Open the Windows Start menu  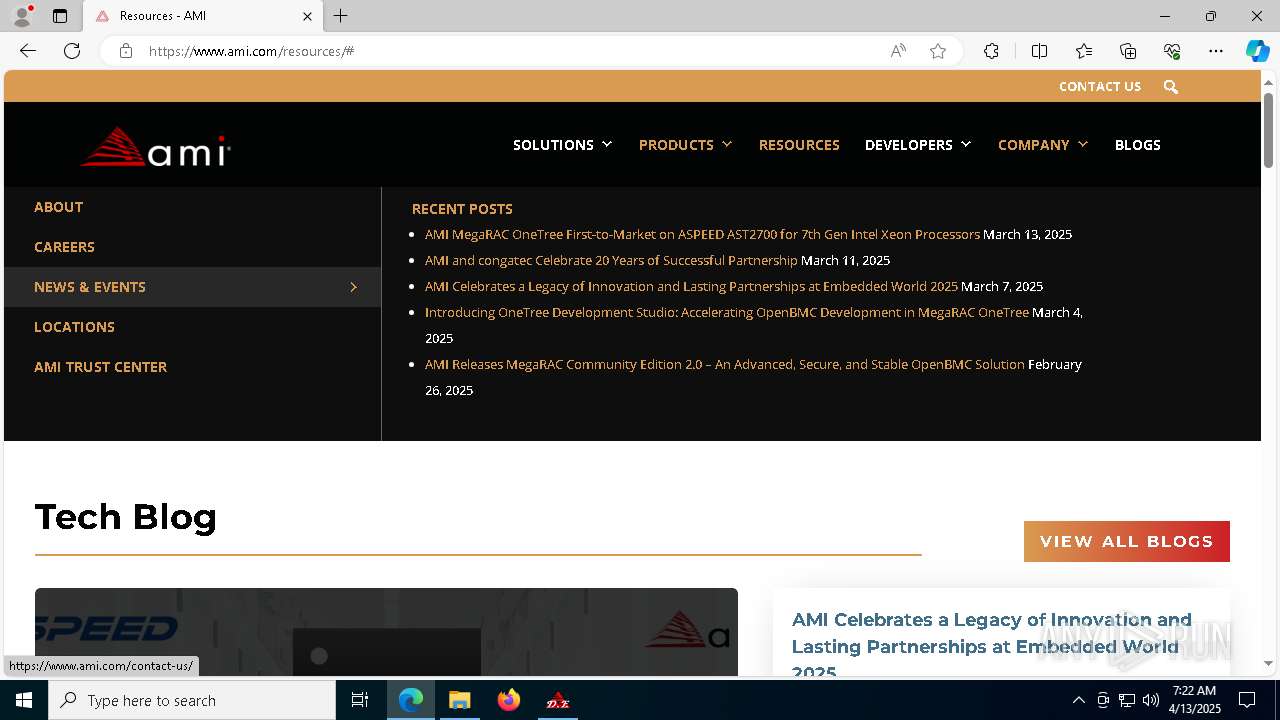[x=24, y=700]
